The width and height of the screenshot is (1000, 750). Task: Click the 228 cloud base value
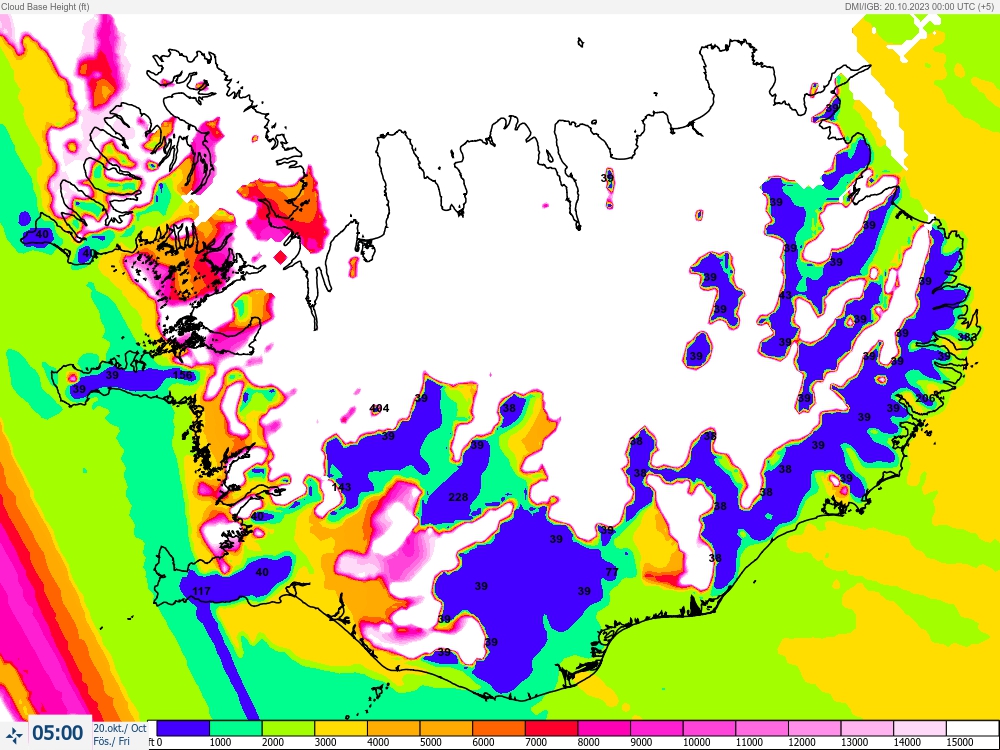tap(458, 497)
